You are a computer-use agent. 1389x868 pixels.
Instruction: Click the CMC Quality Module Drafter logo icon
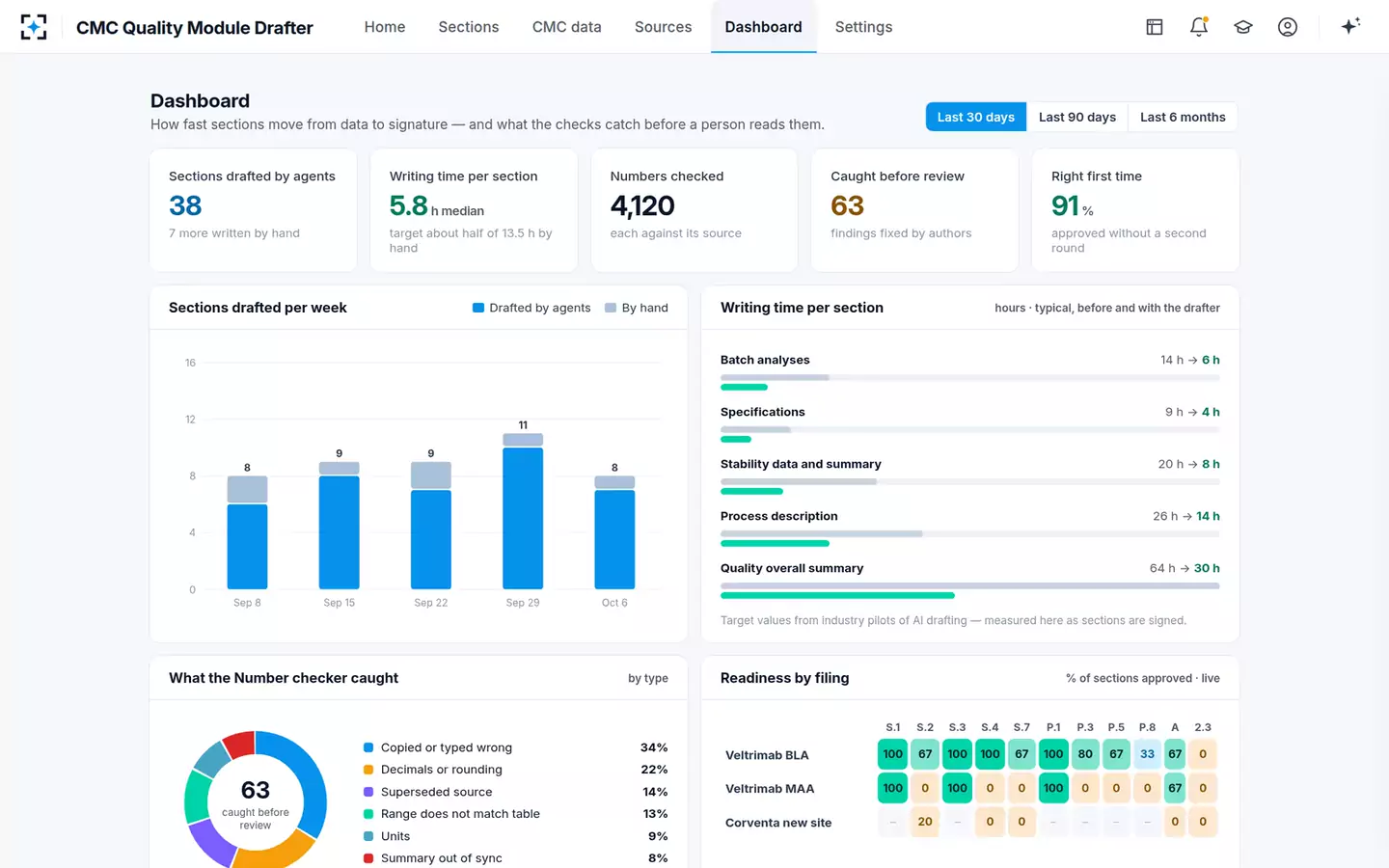34,27
